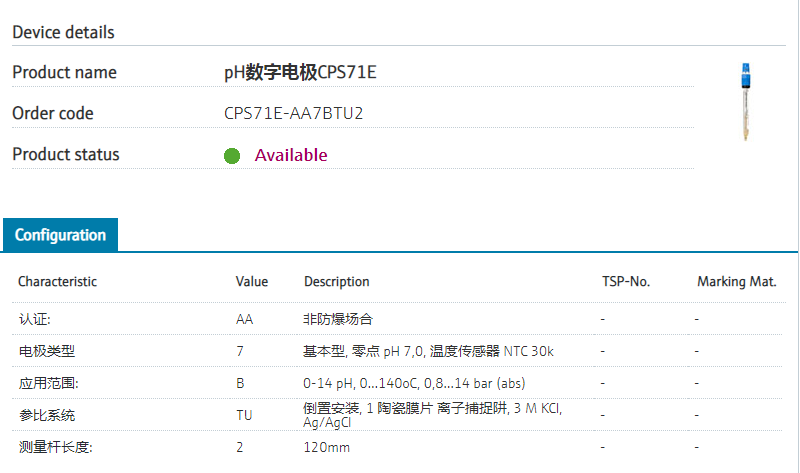Click the 测量杆长度 row label
This screenshot has height=473, width=800.
tap(55, 447)
